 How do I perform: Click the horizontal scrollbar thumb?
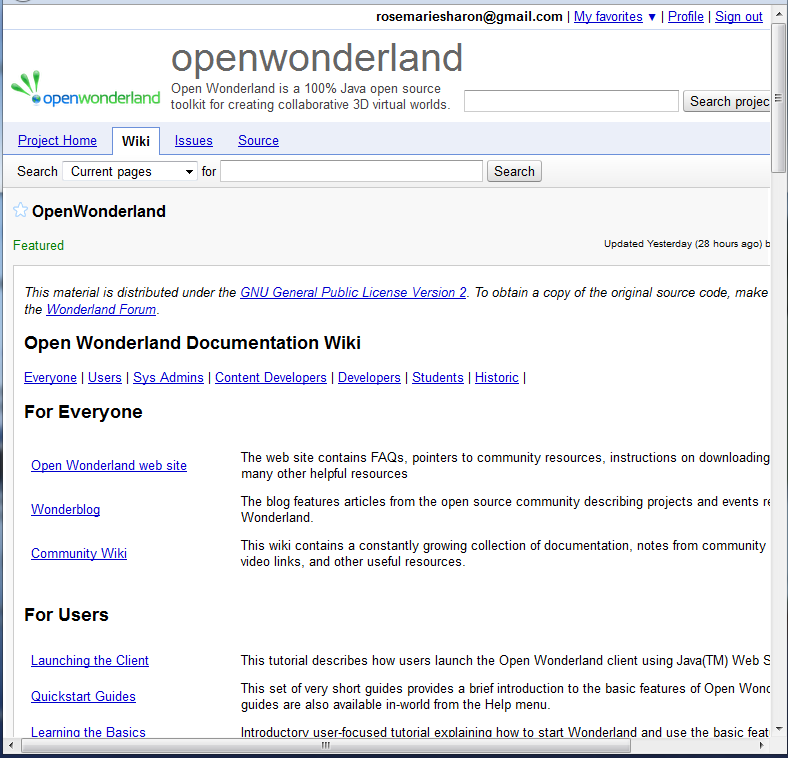coord(326,745)
